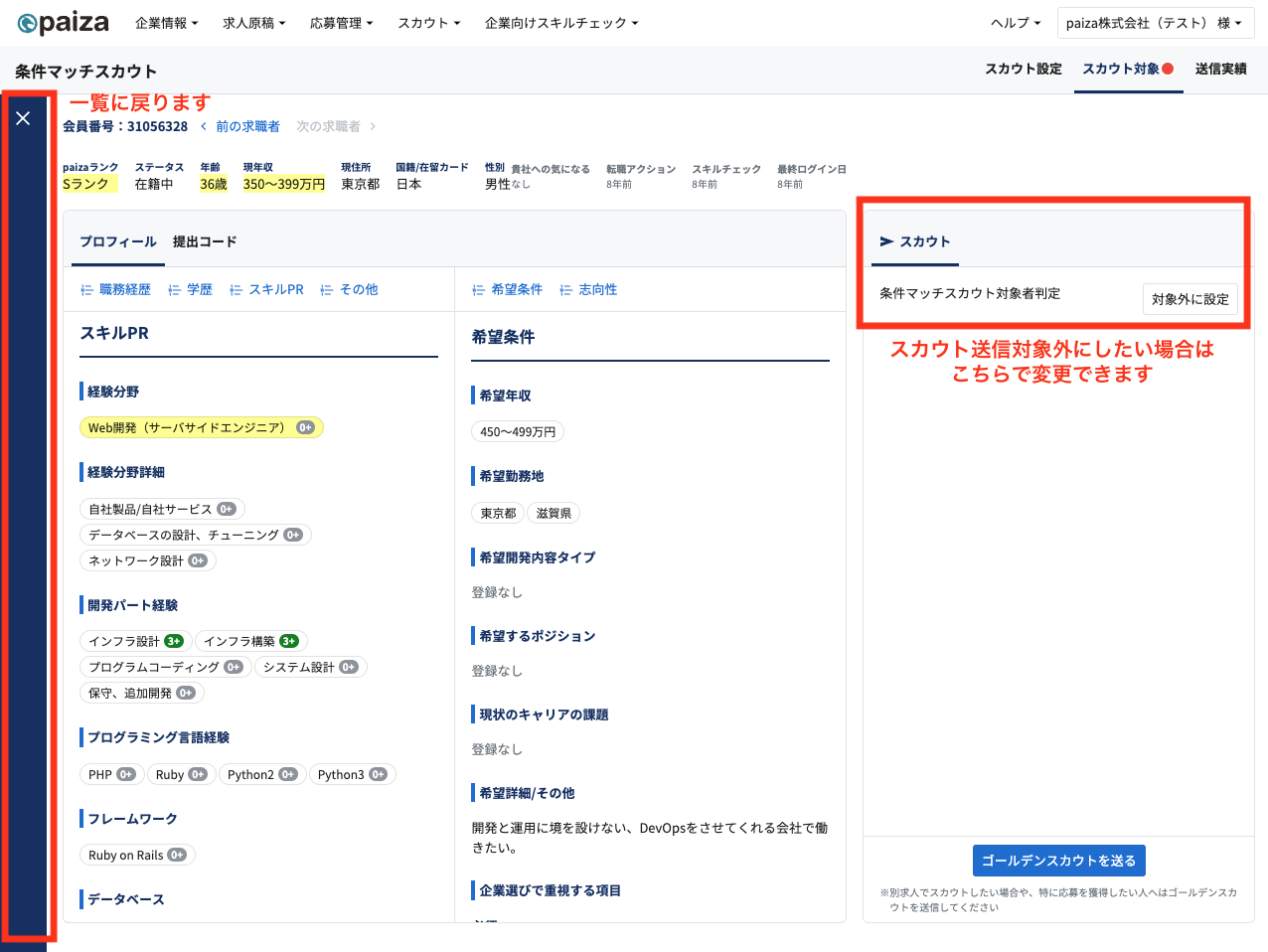The image size is (1268, 952).
Task: Click the 36歳 age value
Action: (214, 184)
